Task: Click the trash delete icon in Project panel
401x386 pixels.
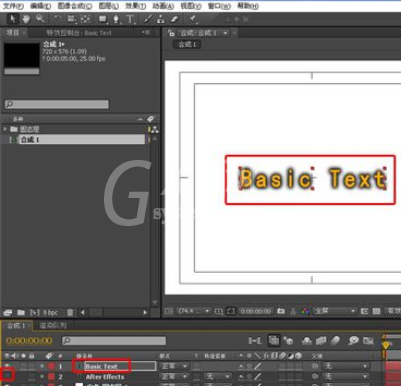Action: (70, 313)
